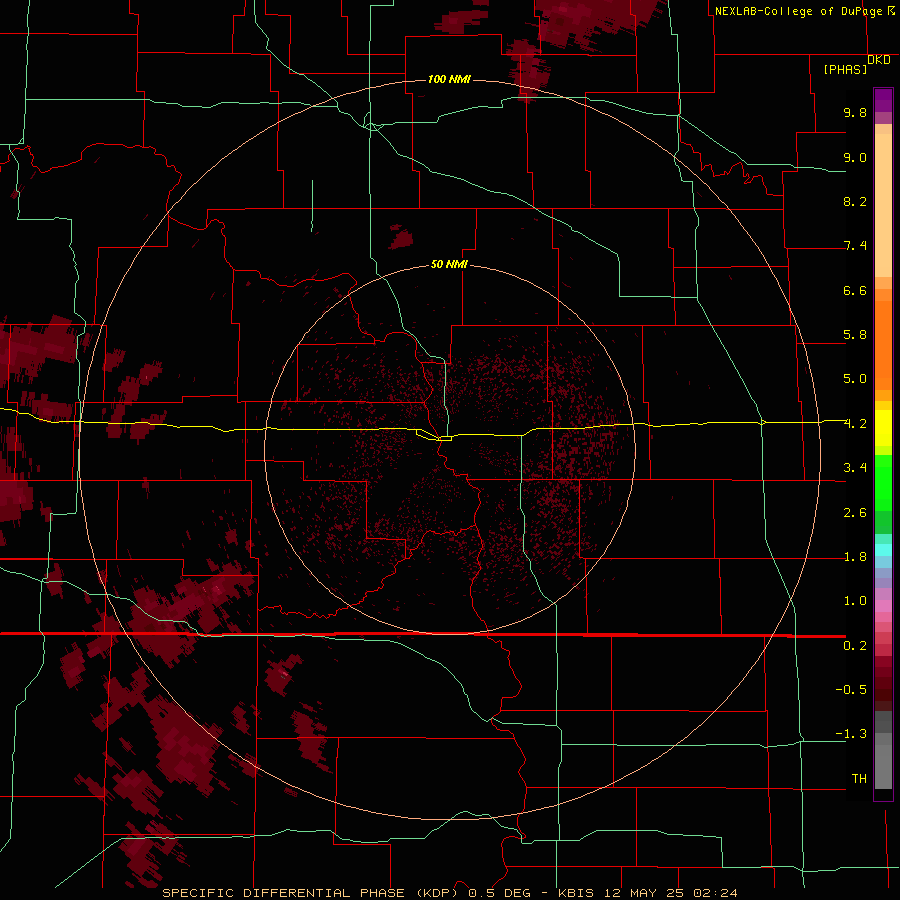Click the 0.5 DEG tilt text
This screenshot has width=900, height=900.
point(499,893)
